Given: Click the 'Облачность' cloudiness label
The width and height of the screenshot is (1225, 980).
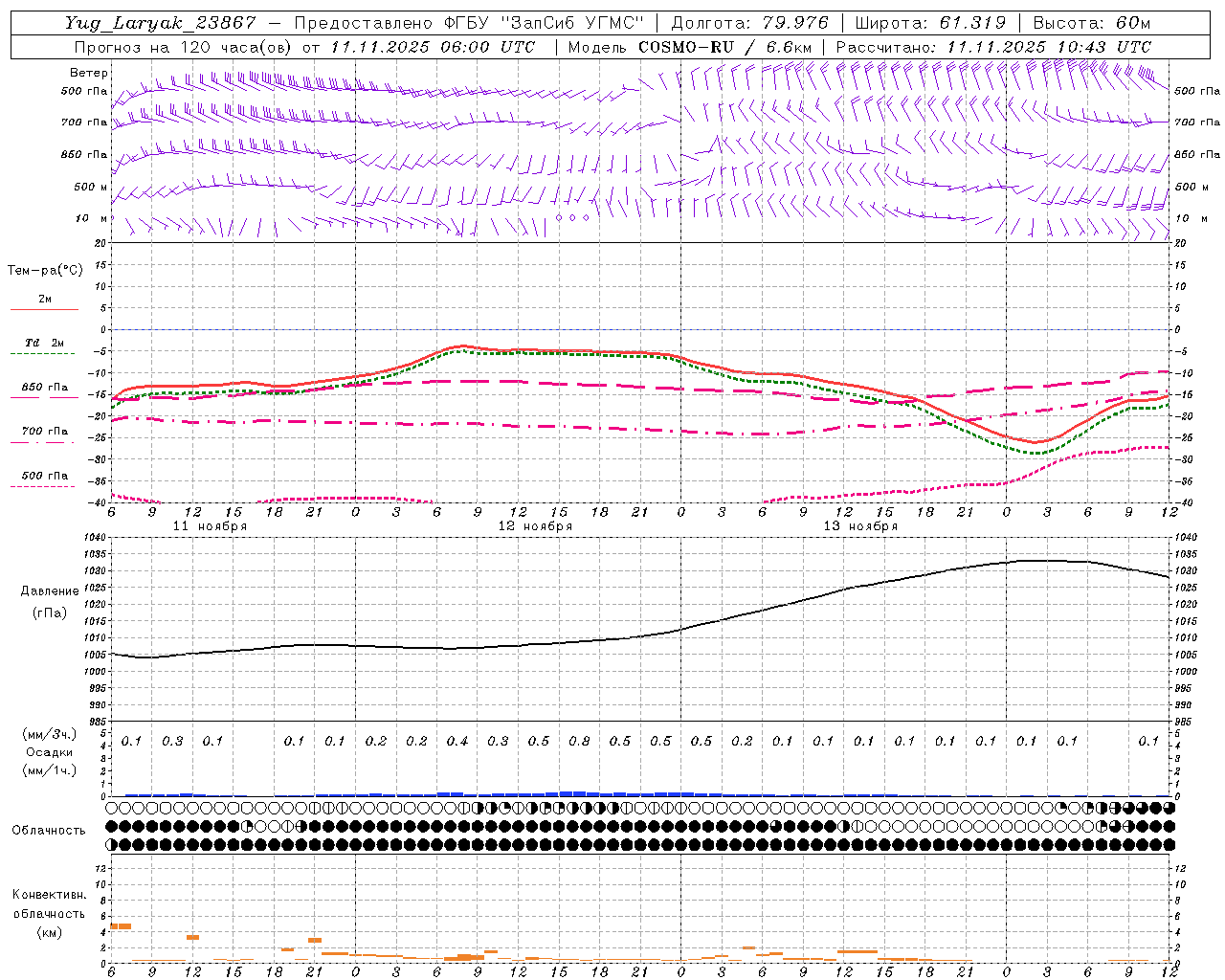Looking at the screenshot, I should pyautogui.click(x=49, y=831).
